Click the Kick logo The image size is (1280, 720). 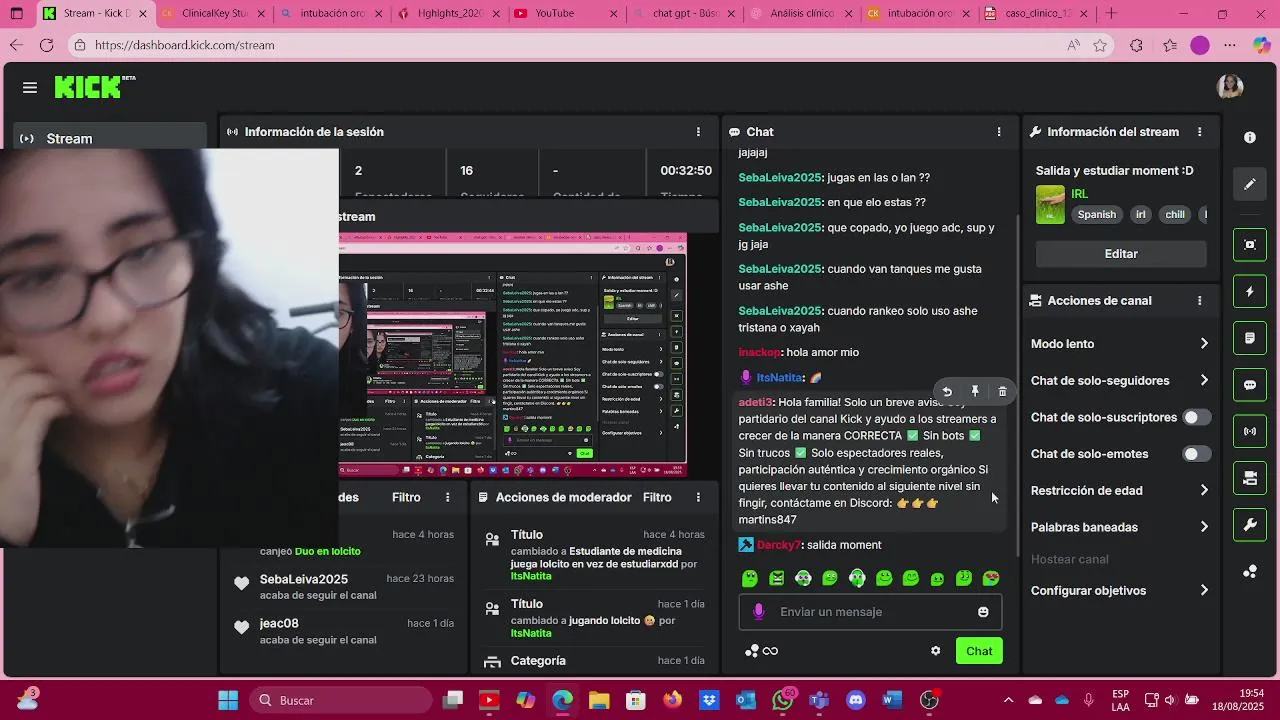click(x=94, y=87)
